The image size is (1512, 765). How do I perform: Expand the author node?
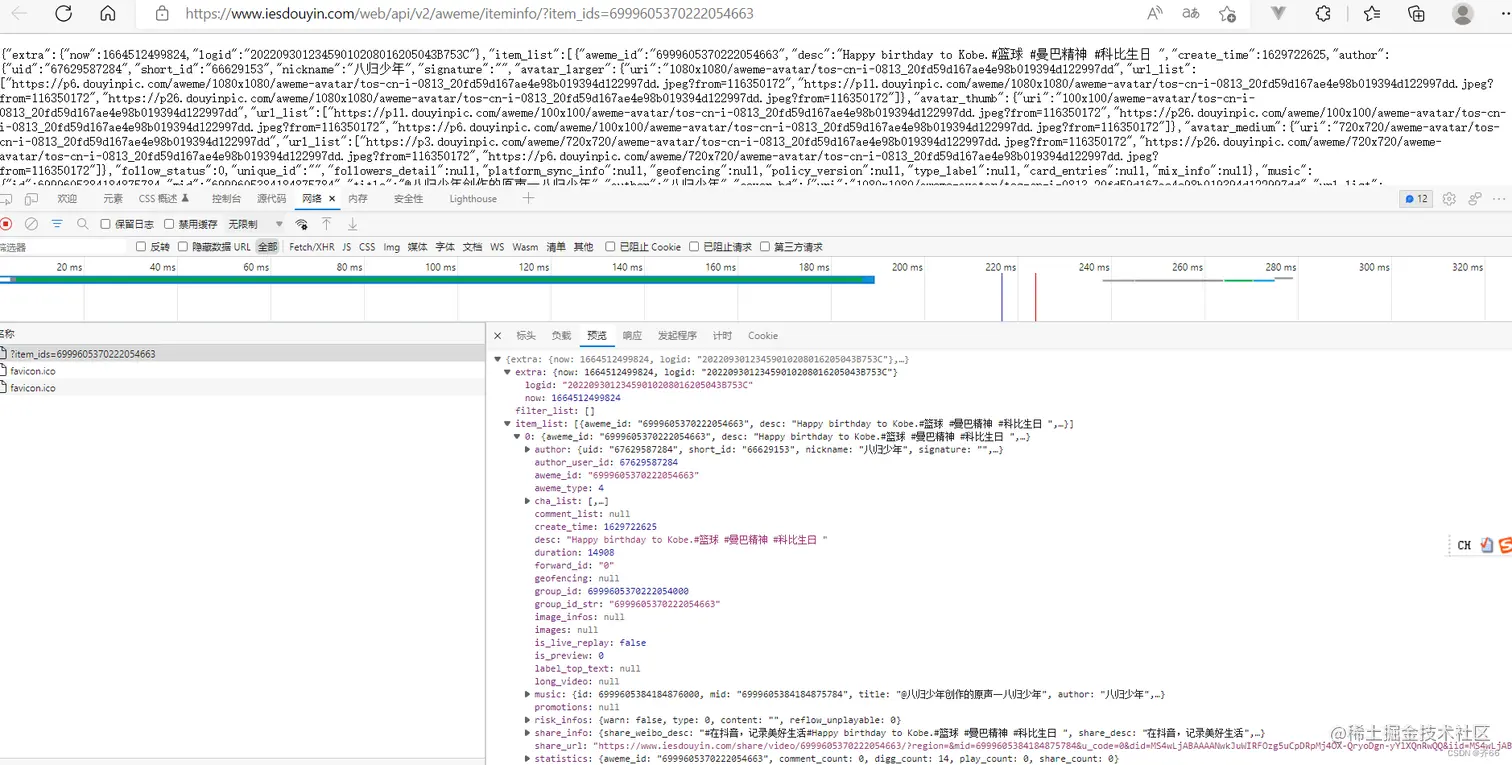pos(528,450)
